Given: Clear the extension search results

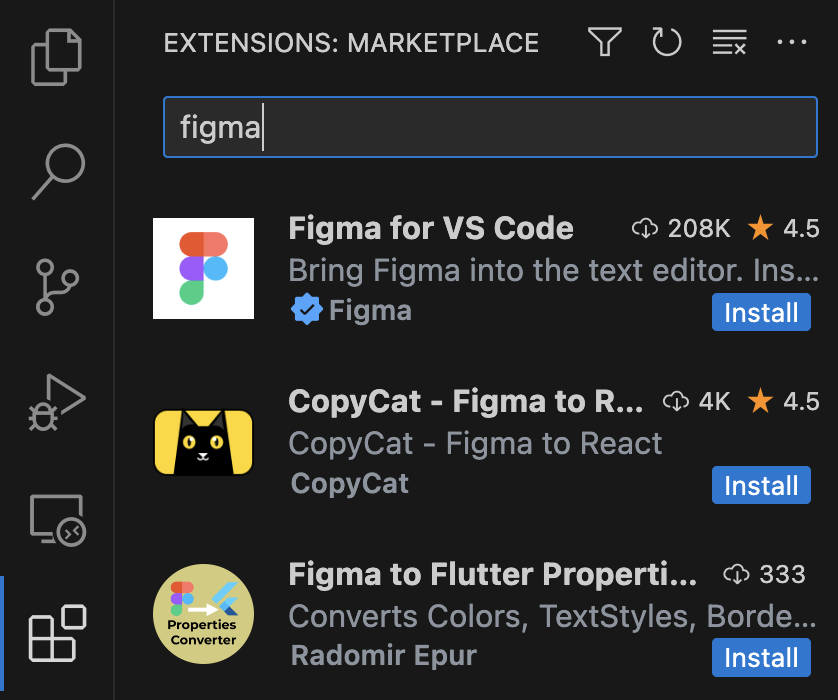Looking at the screenshot, I should click(728, 43).
